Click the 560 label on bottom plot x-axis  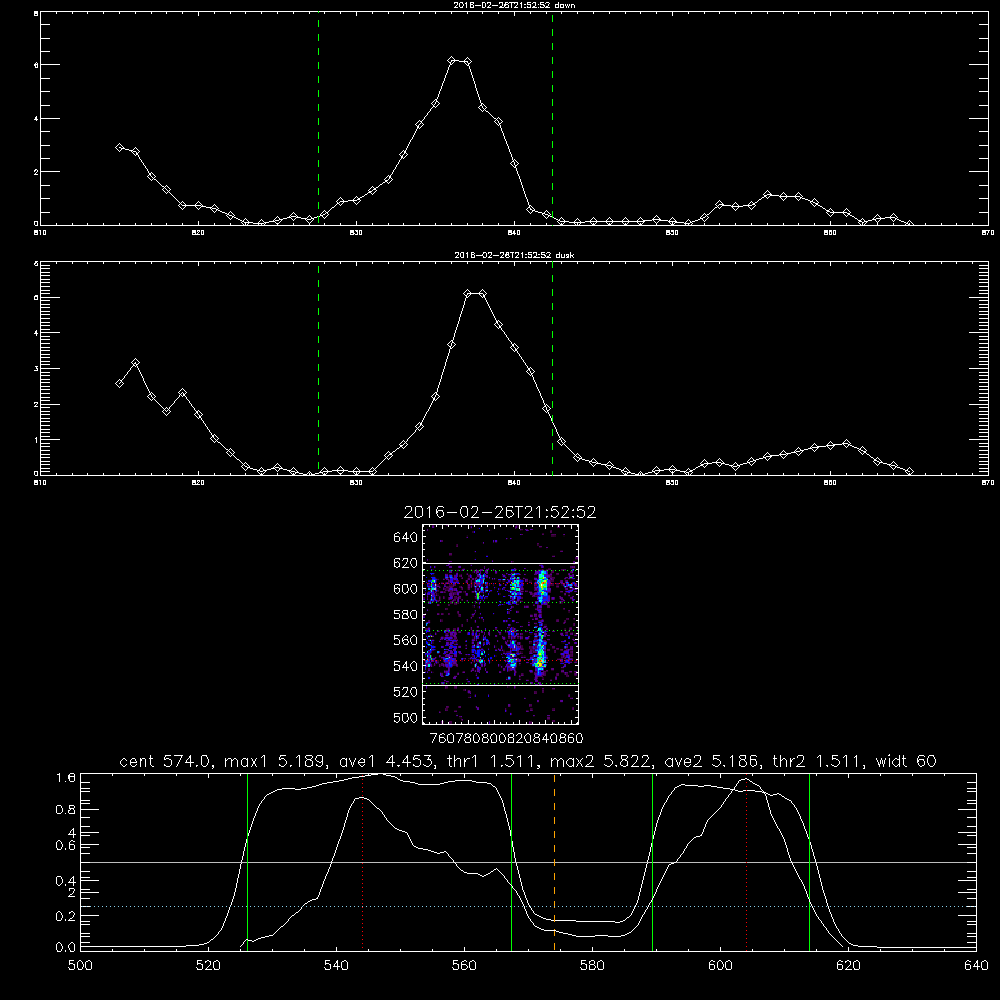coord(464,966)
